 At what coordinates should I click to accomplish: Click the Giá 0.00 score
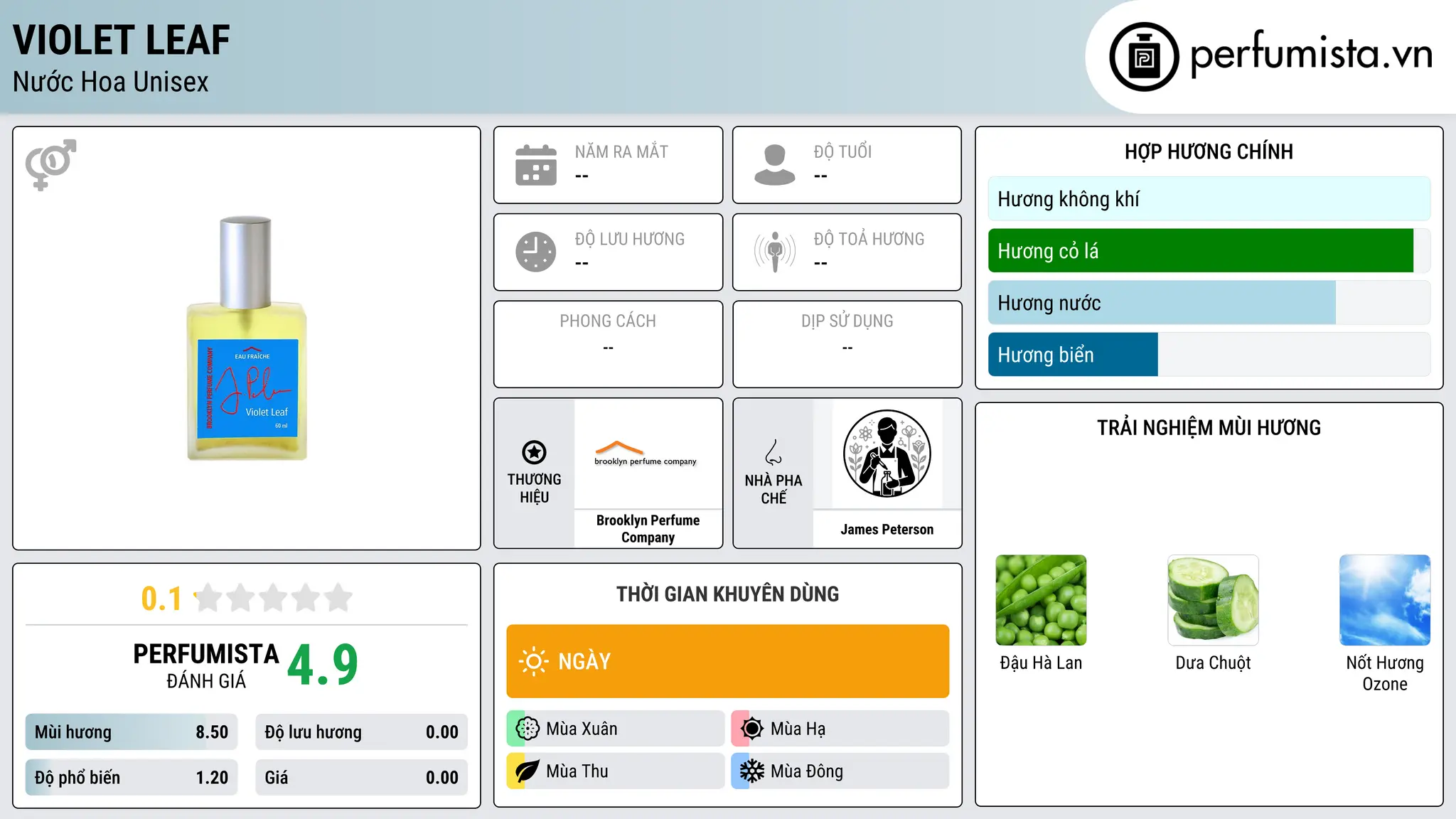click(361, 778)
